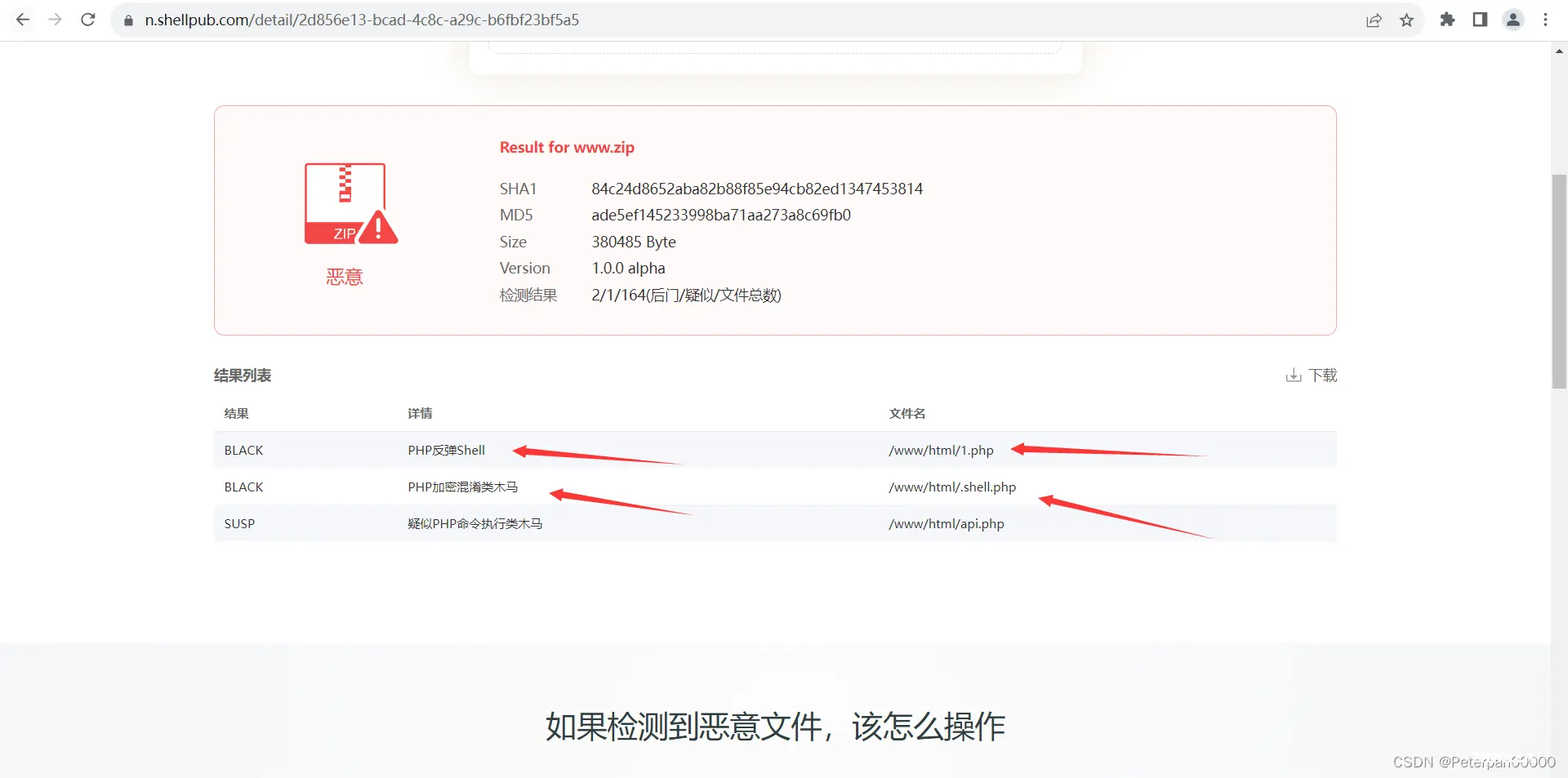Click the 380485 Byte size value

634,242
